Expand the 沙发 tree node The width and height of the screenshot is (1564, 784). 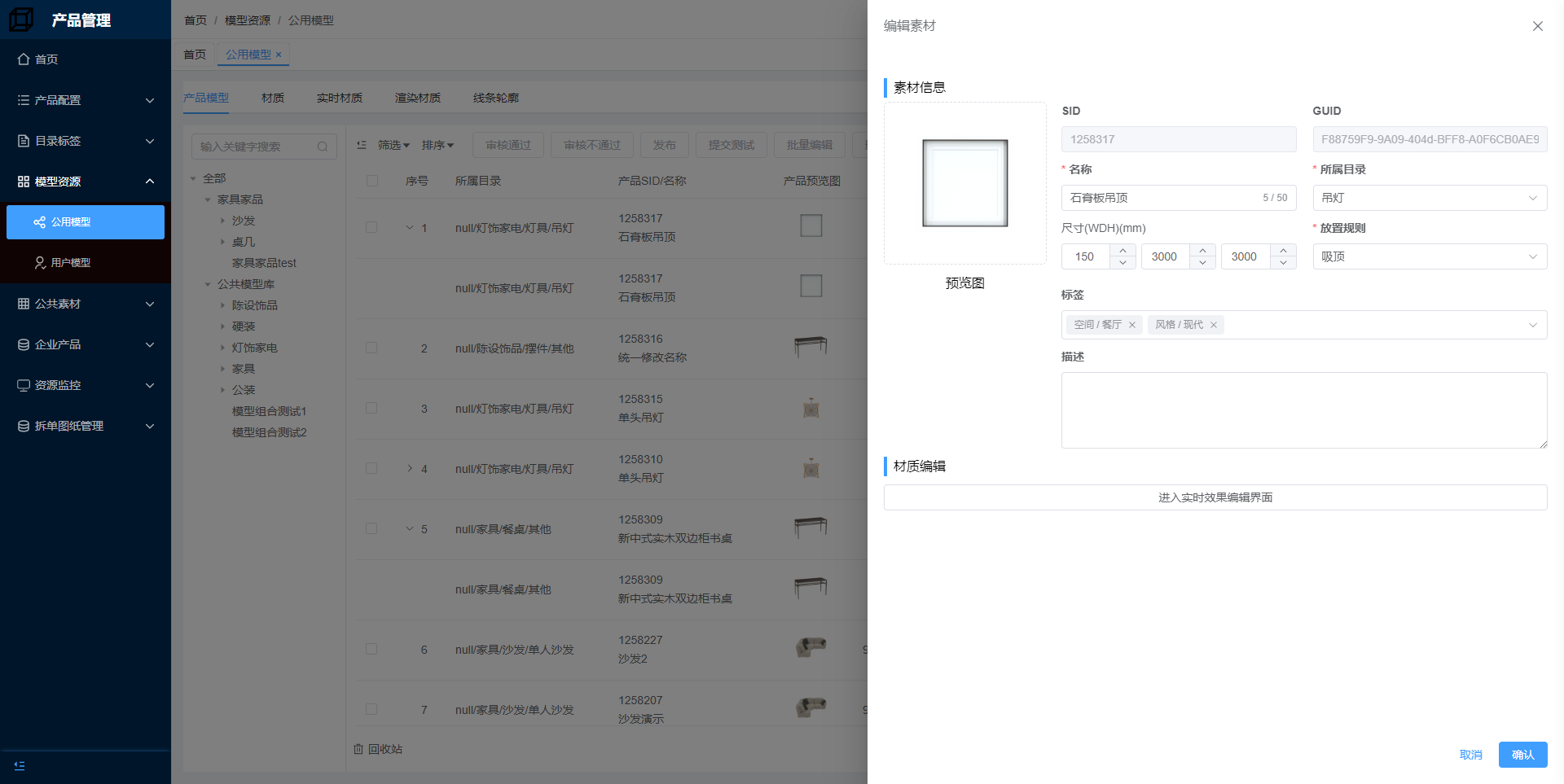click(x=222, y=221)
